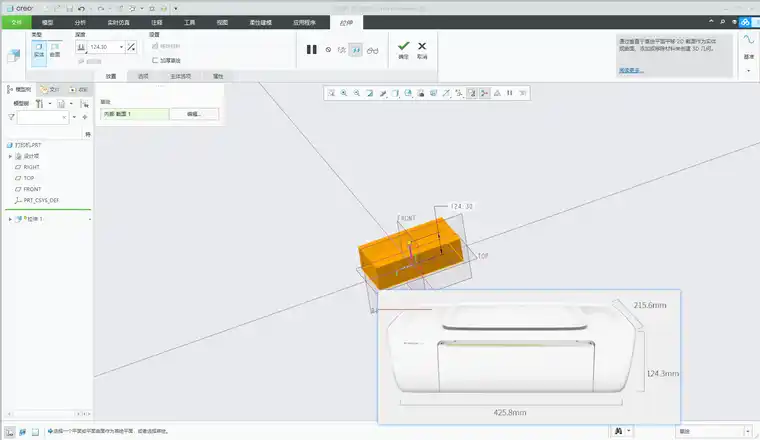Viewport: 760px width, 440px height.
Task: Switch to the Applications ribbon tab
Action: click(x=304, y=22)
